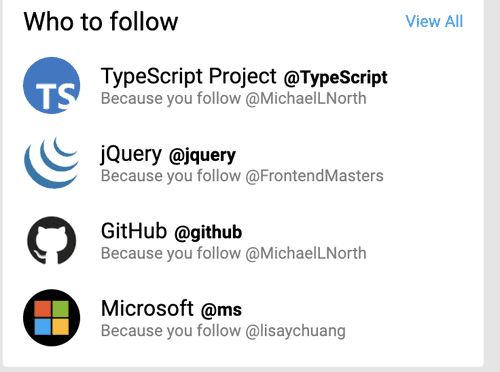The image size is (500, 372).
Task: Click the TypeScript TS avatar icon
Action: [x=52, y=85]
